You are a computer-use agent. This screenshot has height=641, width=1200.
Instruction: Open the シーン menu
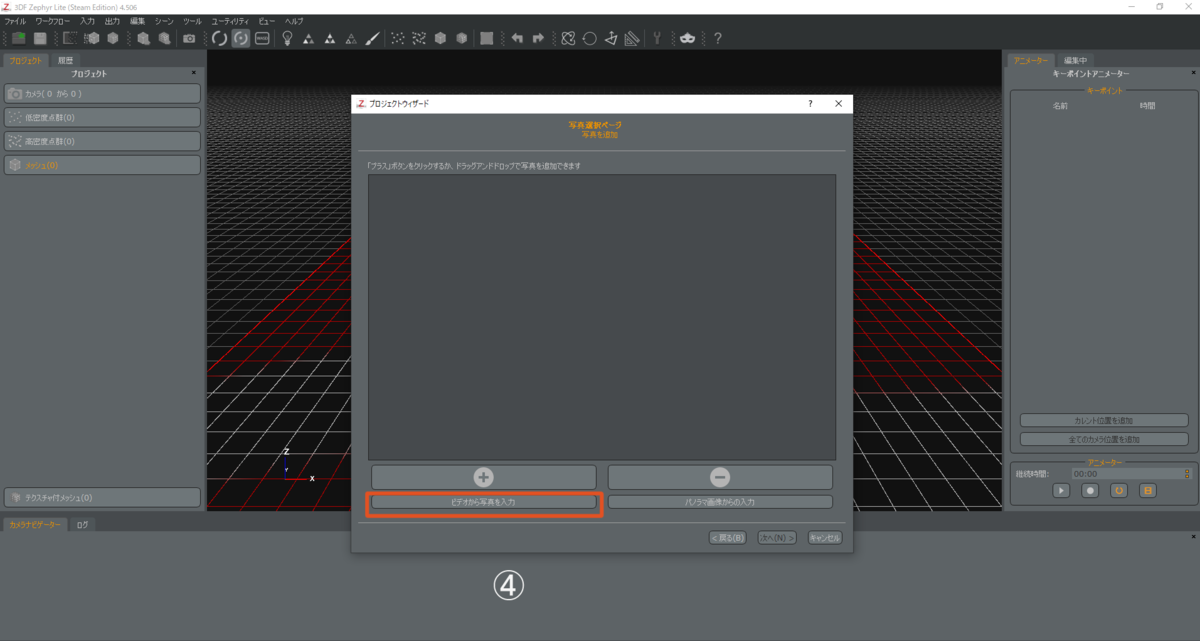164,21
